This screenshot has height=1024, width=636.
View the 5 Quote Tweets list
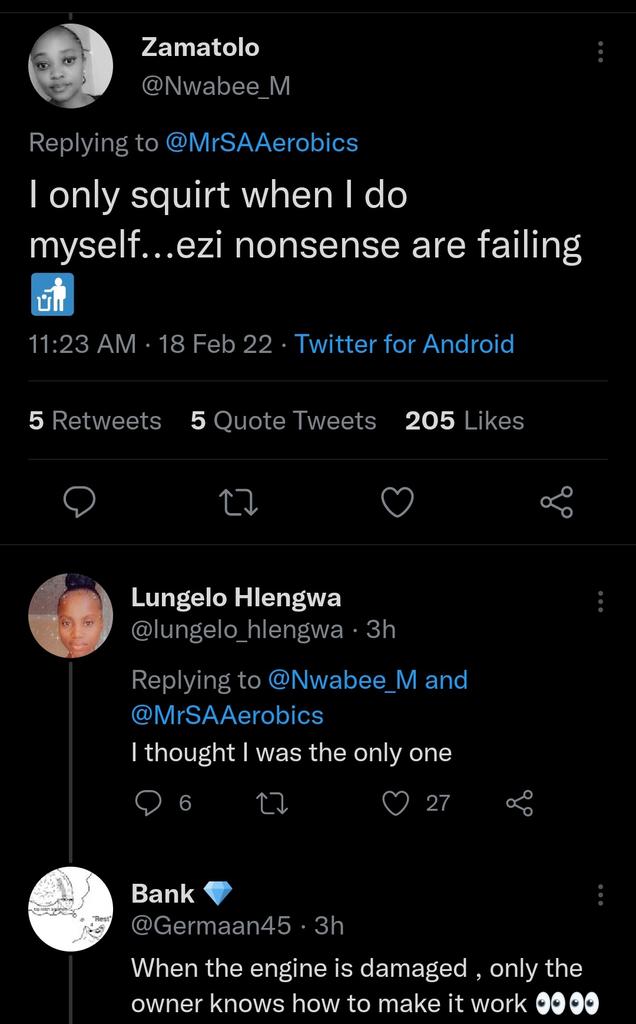(x=283, y=421)
